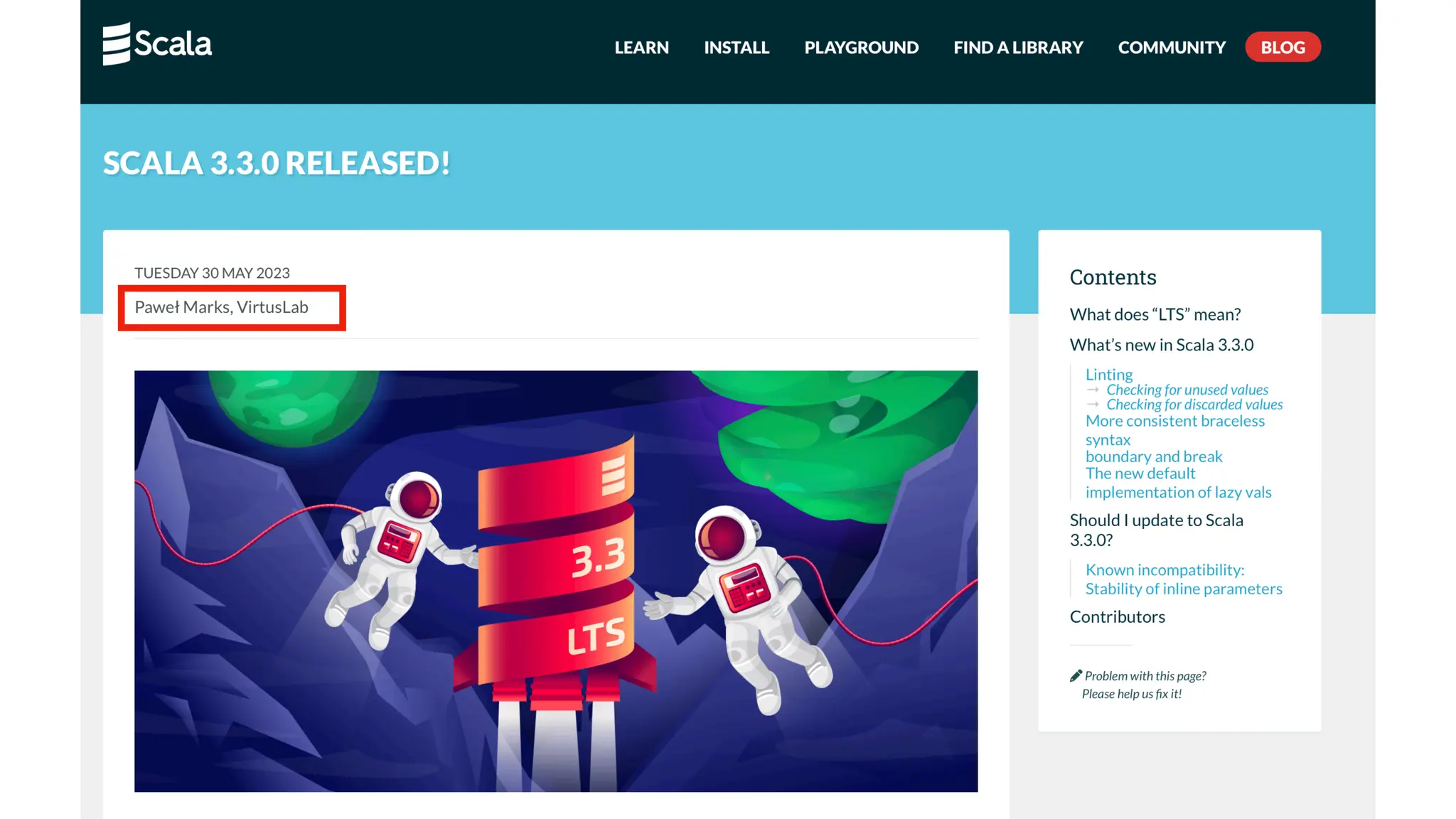Jump to What does "LTS" mean section
1456x819 pixels.
click(1155, 314)
